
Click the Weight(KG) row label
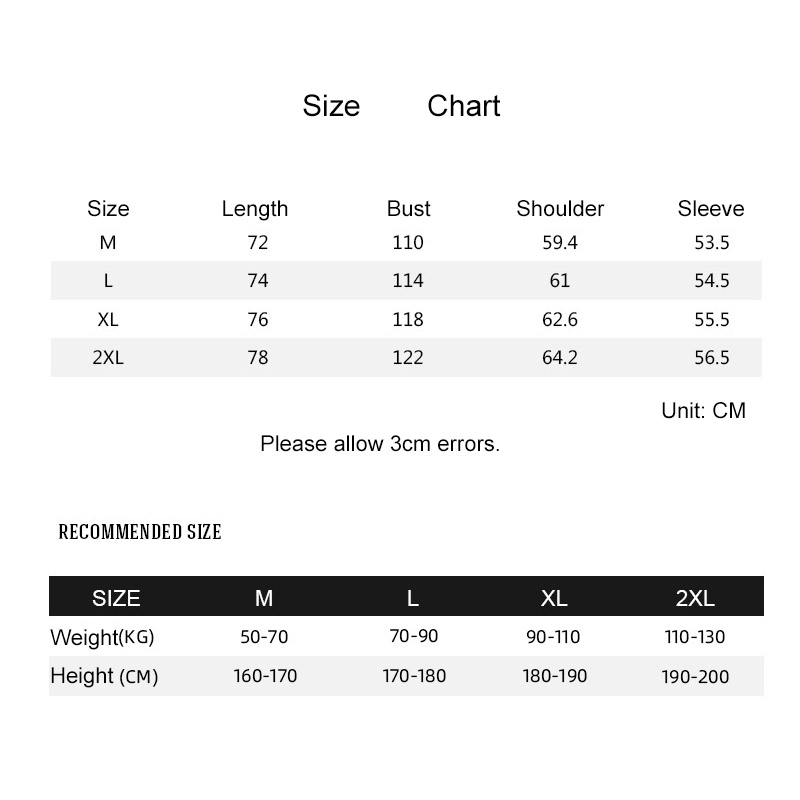(102, 637)
